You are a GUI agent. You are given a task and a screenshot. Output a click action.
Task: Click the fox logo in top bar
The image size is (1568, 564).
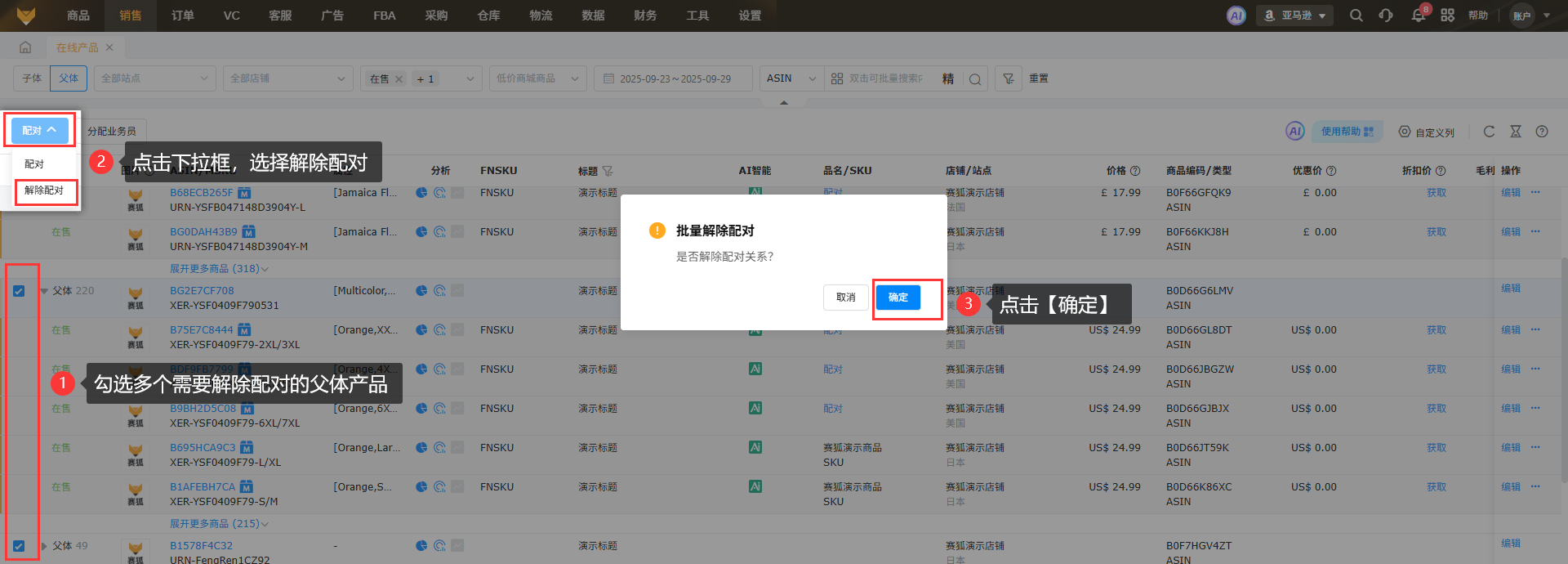click(x=26, y=16)
